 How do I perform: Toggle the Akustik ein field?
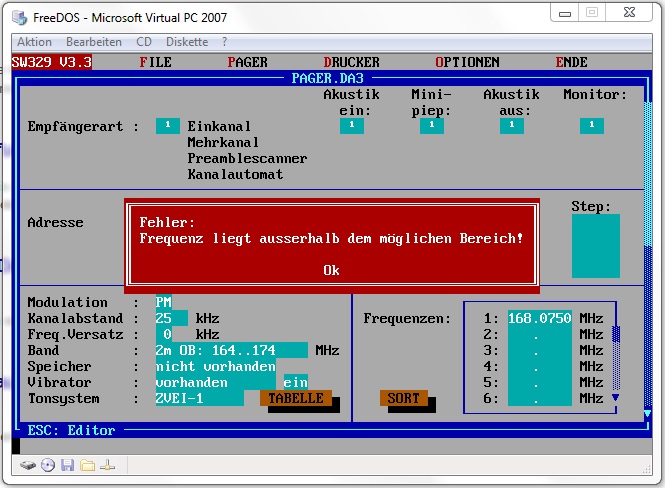coord(351,126)
